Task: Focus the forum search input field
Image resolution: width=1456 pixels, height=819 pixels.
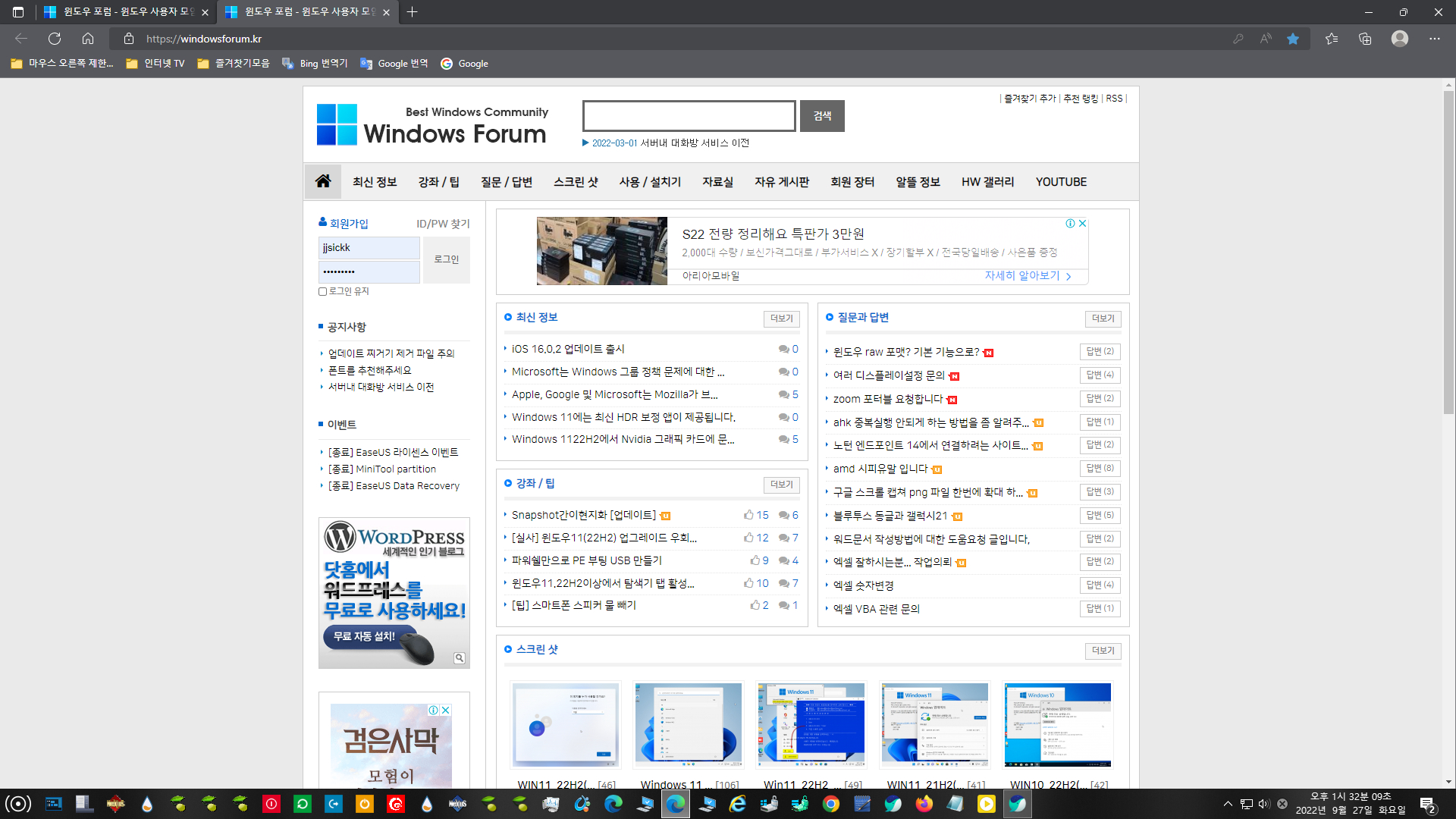Action: (x=689, y=116)
